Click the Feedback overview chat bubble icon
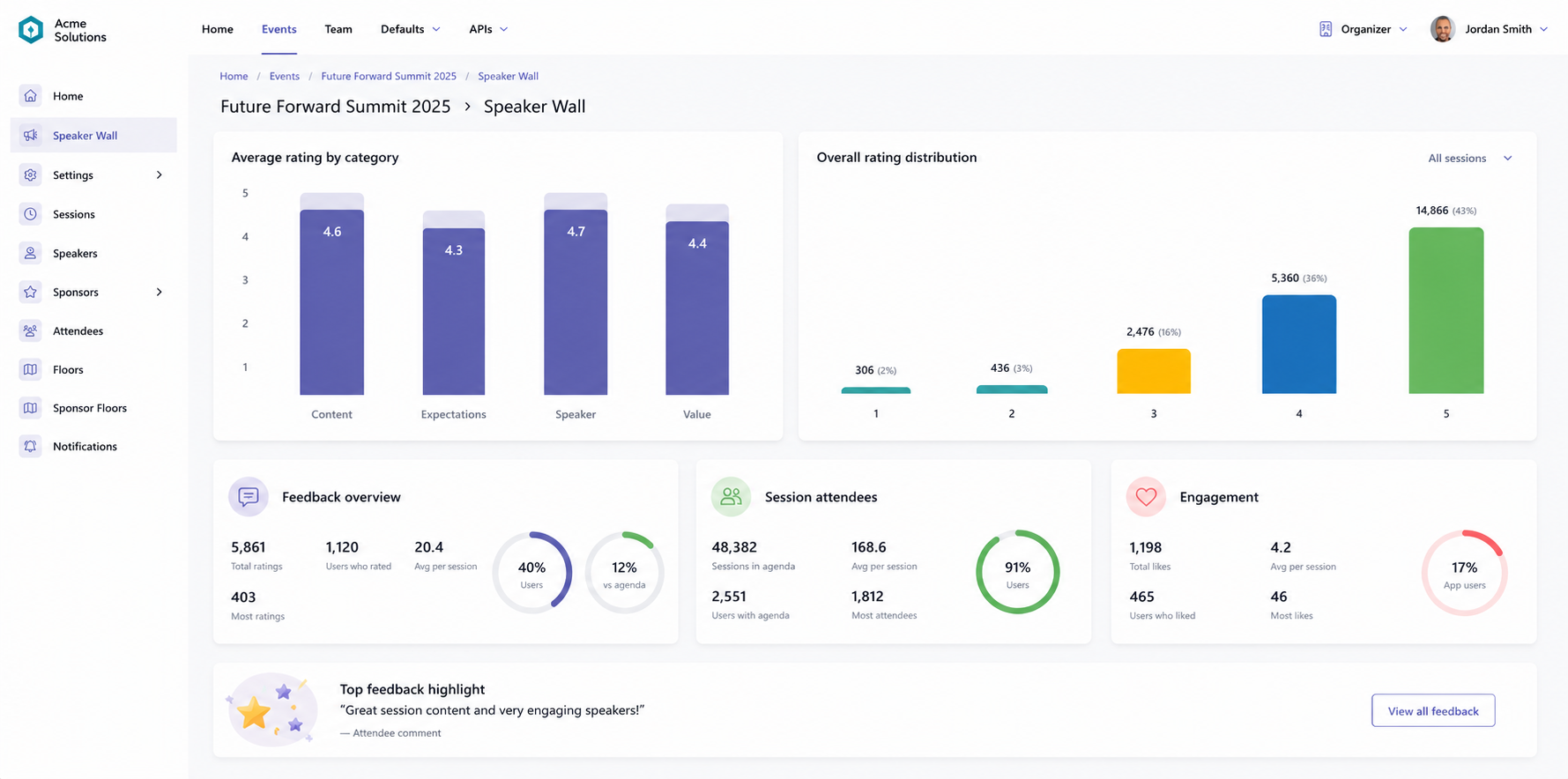 [x=249, y=497]
